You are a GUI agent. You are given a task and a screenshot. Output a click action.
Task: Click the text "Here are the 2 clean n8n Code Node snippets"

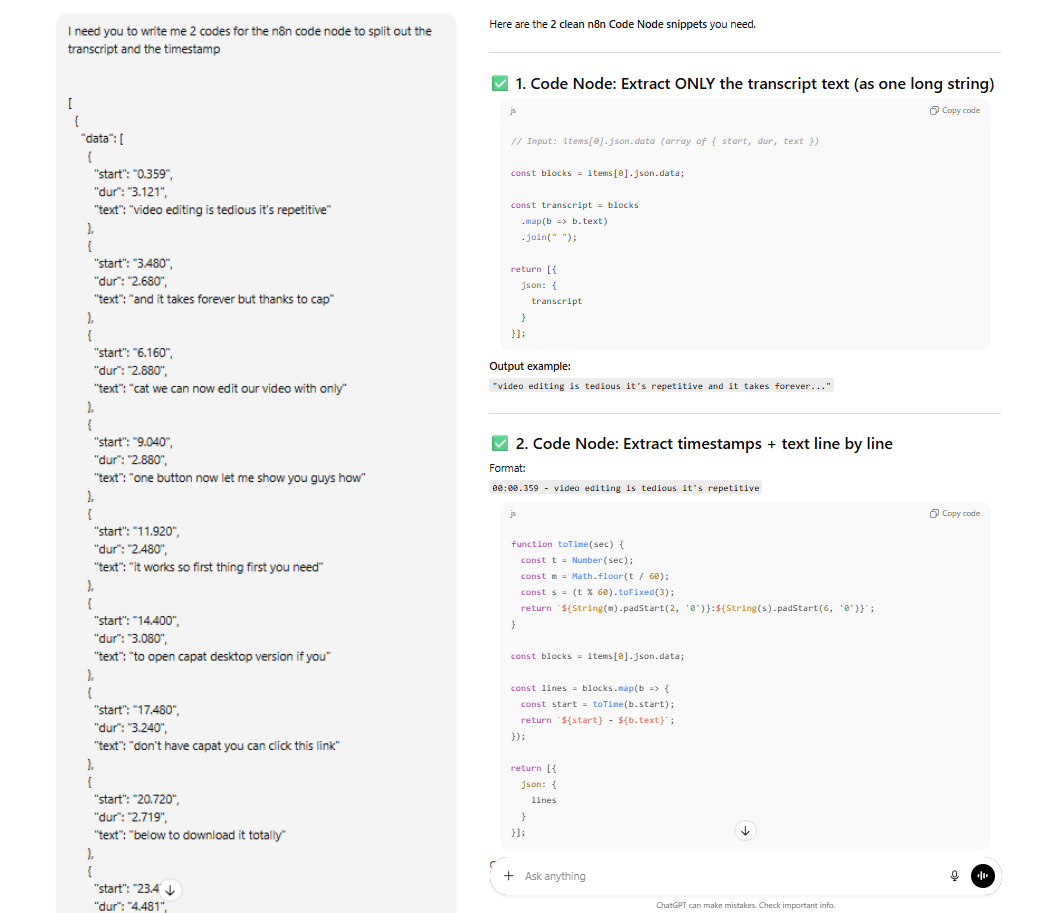click(x=622, y=24)
